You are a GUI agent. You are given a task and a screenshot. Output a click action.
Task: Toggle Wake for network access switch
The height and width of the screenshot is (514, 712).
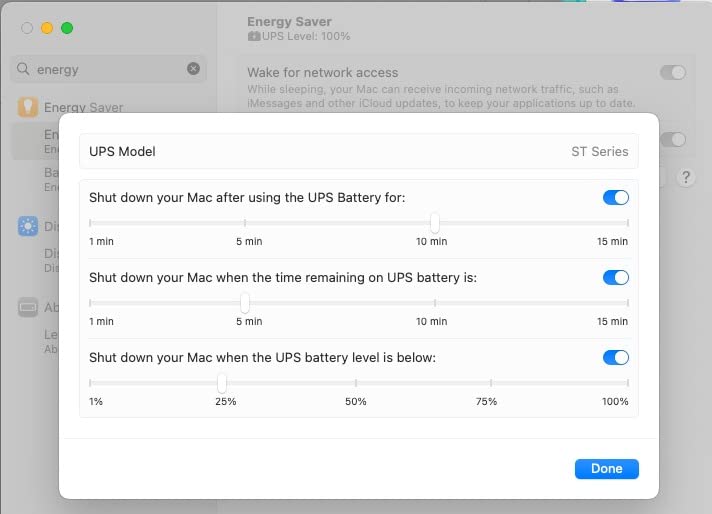[x=672, y=72]
